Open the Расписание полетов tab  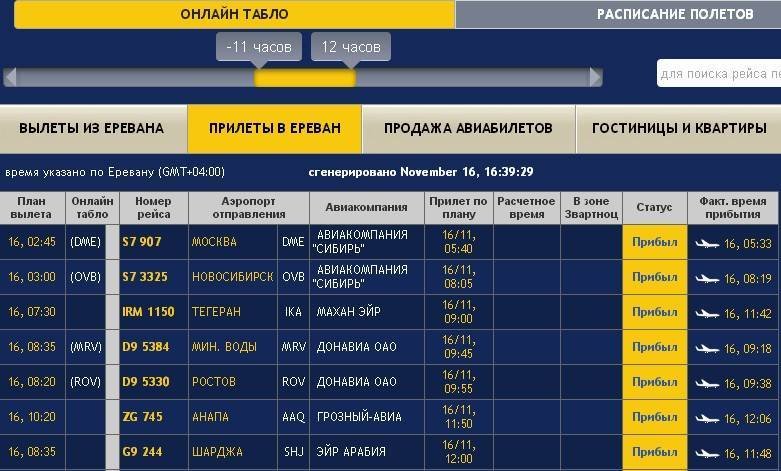coord(674,14)
